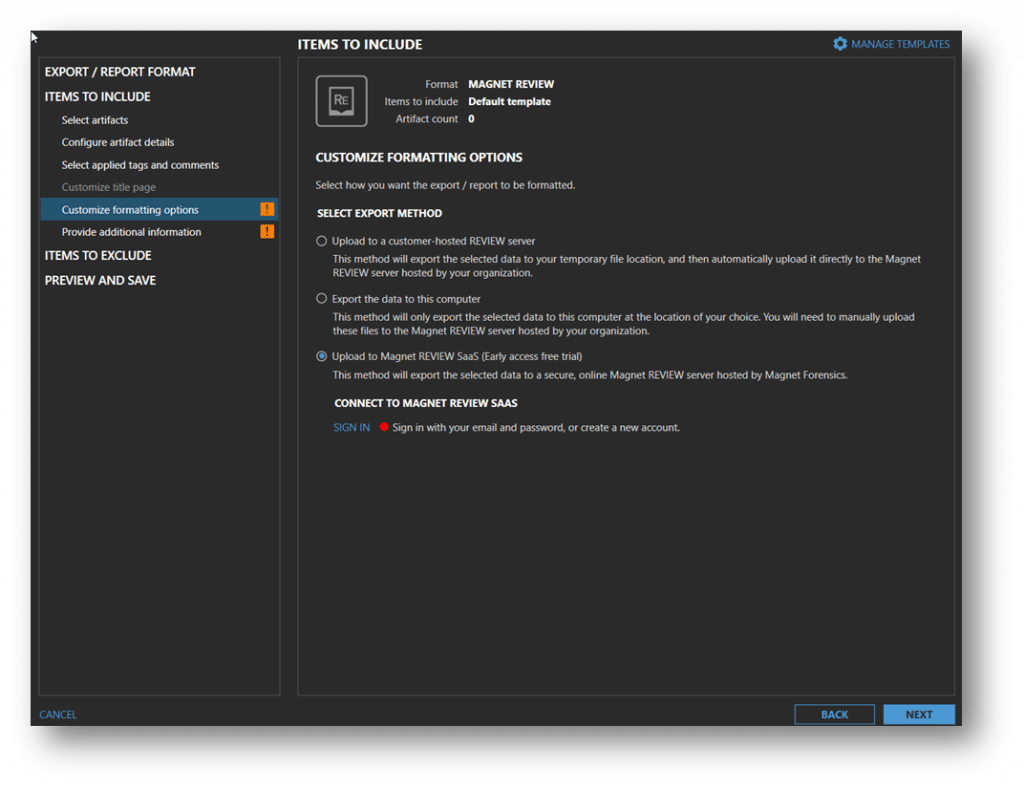Click the CUSTOMIZE FORMATTING OPTIONS heading
Screen dimensions: 1024x788
click(419, 157)
